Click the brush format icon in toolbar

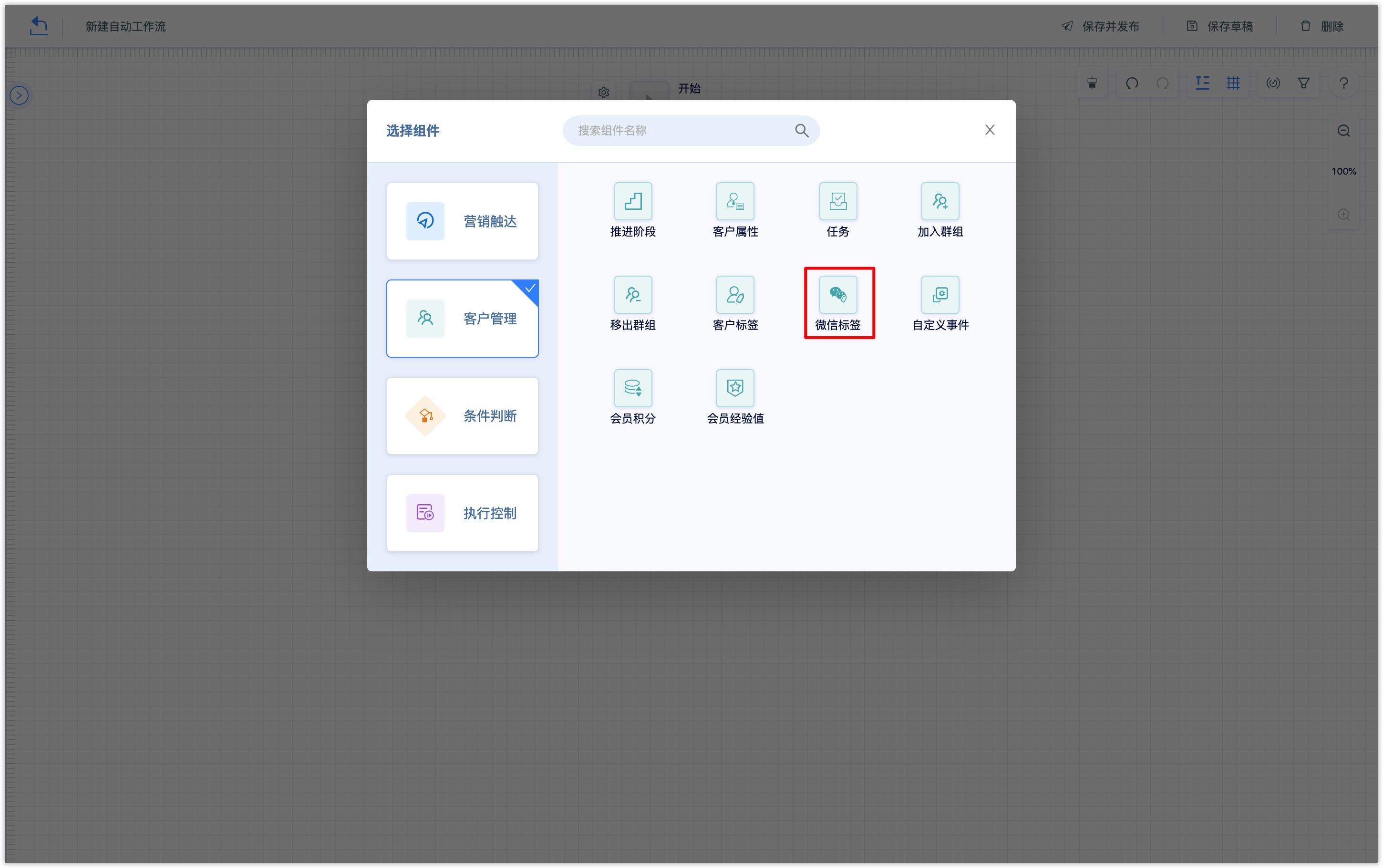[x=1092, y=83]
